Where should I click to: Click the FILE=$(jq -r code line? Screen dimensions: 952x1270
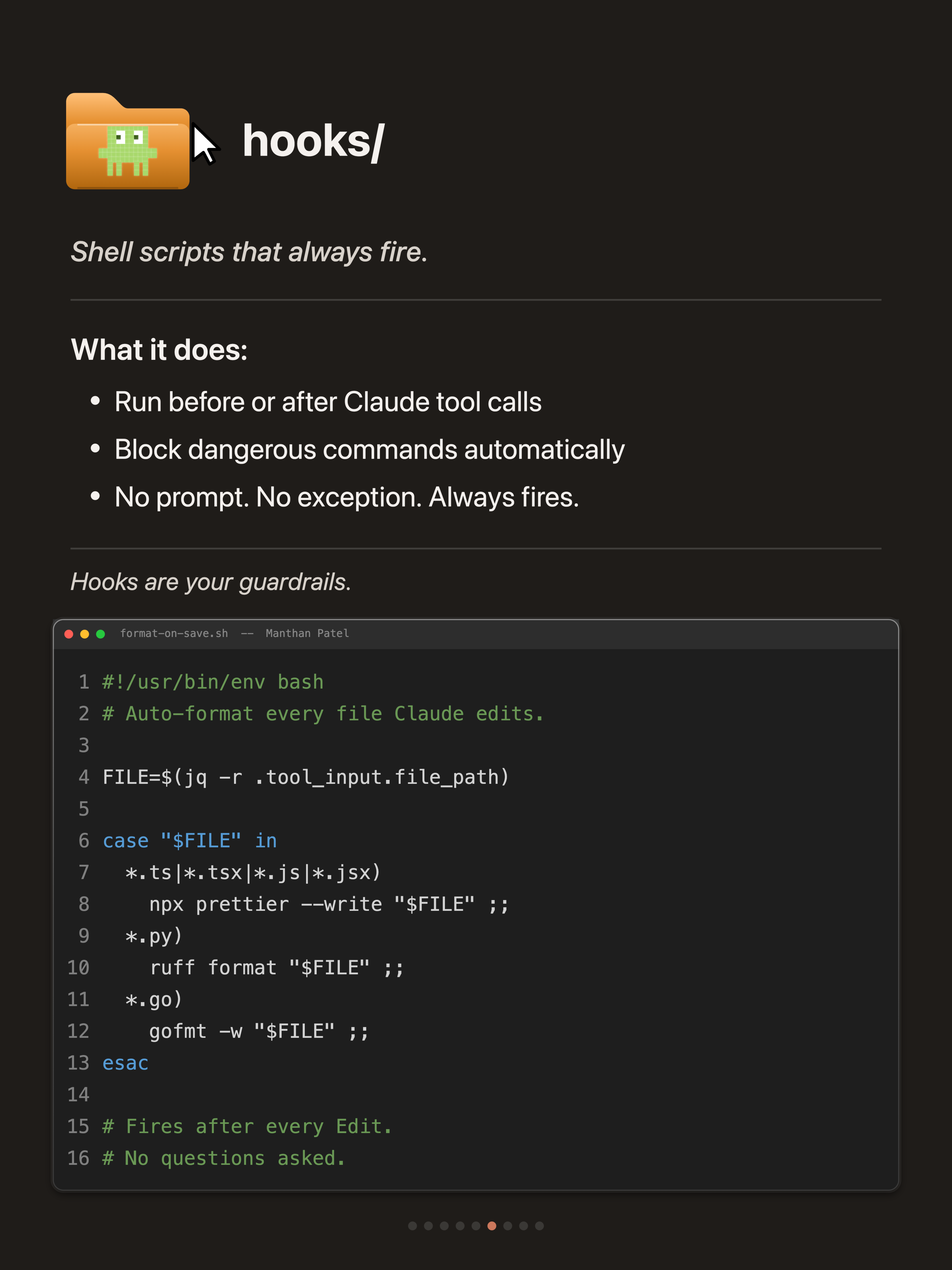coord(306,778)
